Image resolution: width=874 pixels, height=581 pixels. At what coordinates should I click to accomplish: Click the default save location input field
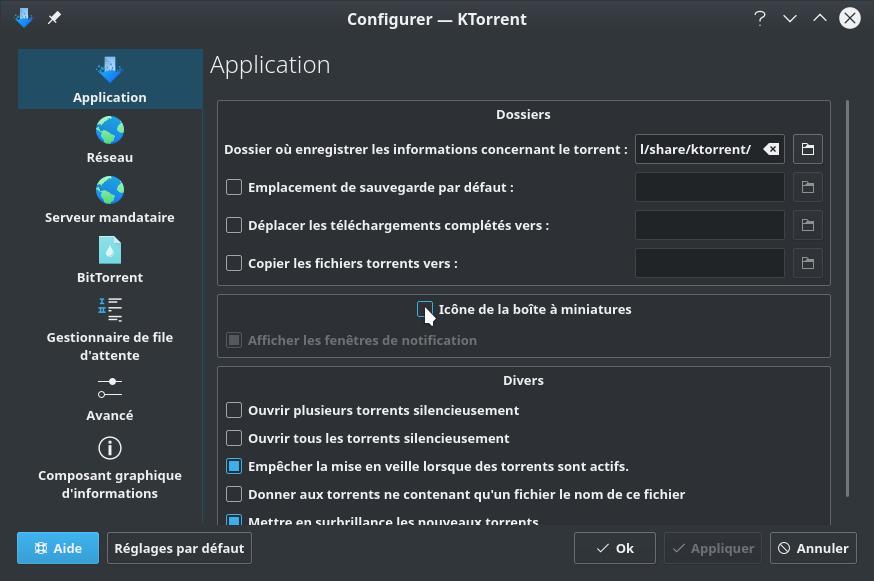pos(710,187)
